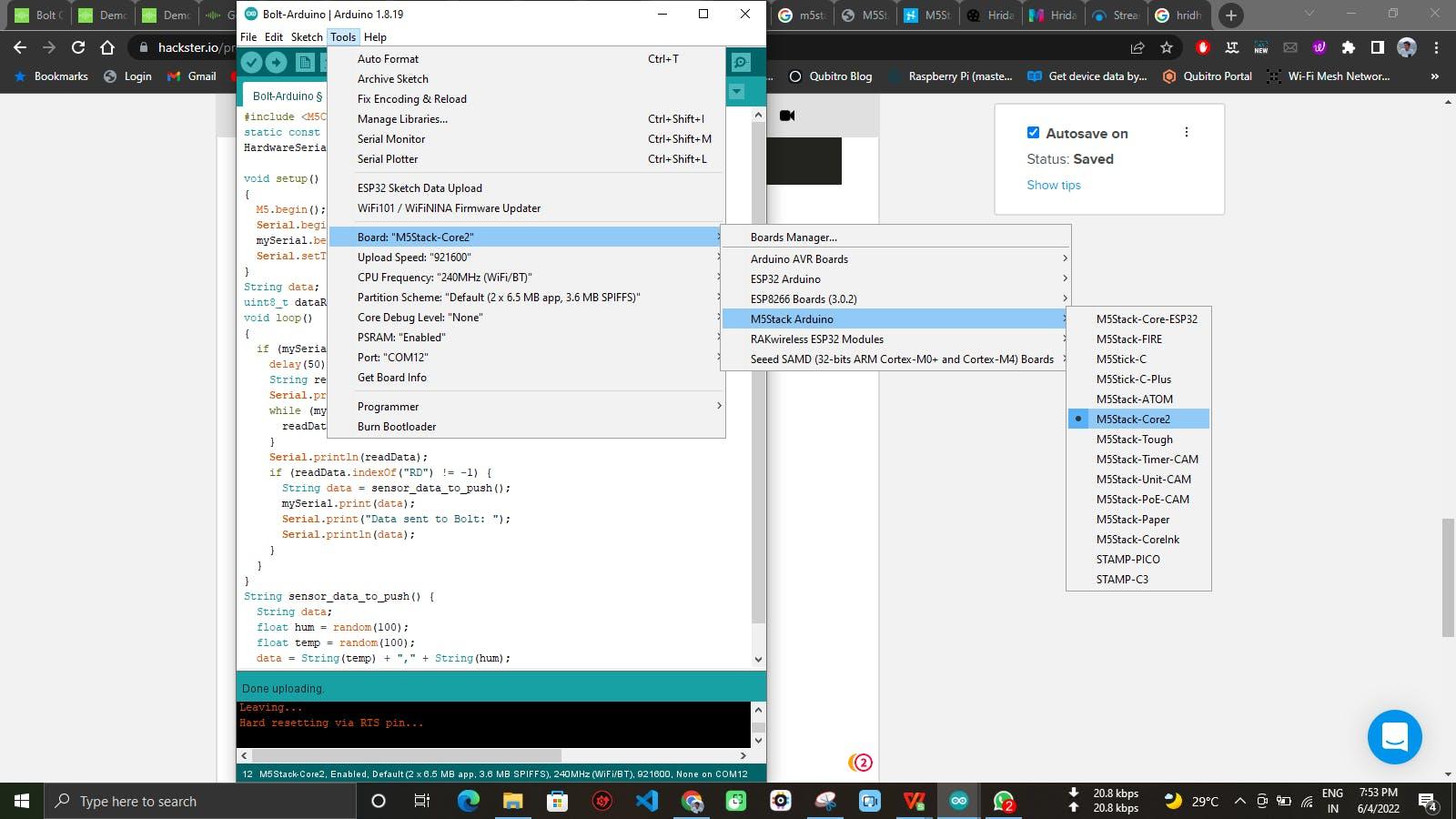
Task: Choose Auto Format from the Tools menu
Action: click(x=527, y=59)
